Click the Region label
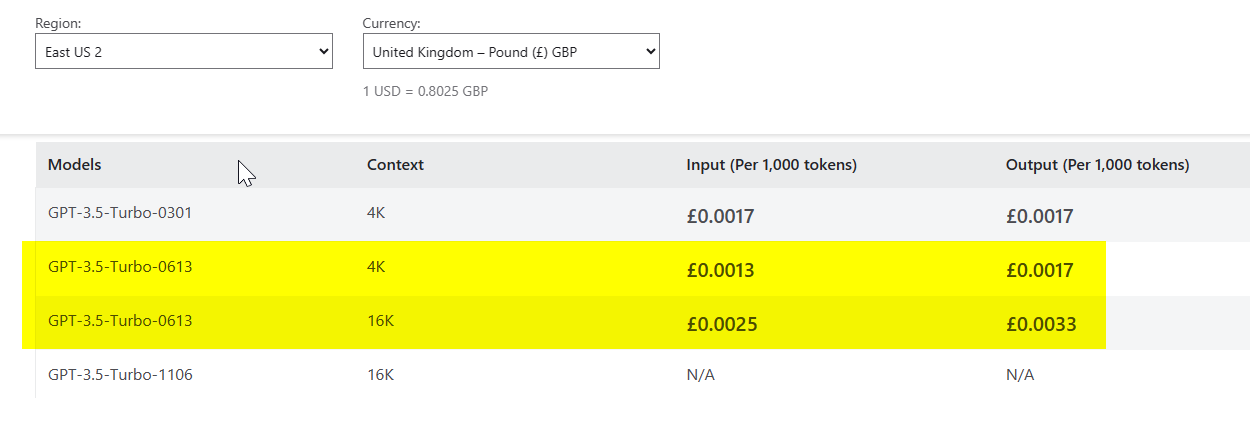The width and height of the screenshot is (1250, 437). pyautogui.click(x=58, y=22)
